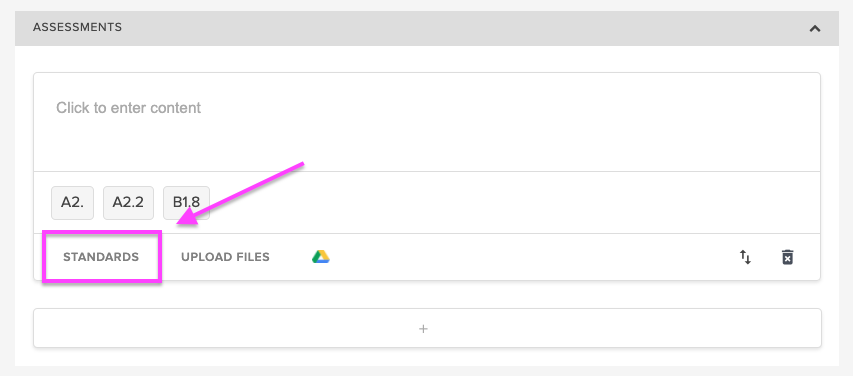Select the A2.2 standard tag
The image size is (853, 376).
coord(128,202)
